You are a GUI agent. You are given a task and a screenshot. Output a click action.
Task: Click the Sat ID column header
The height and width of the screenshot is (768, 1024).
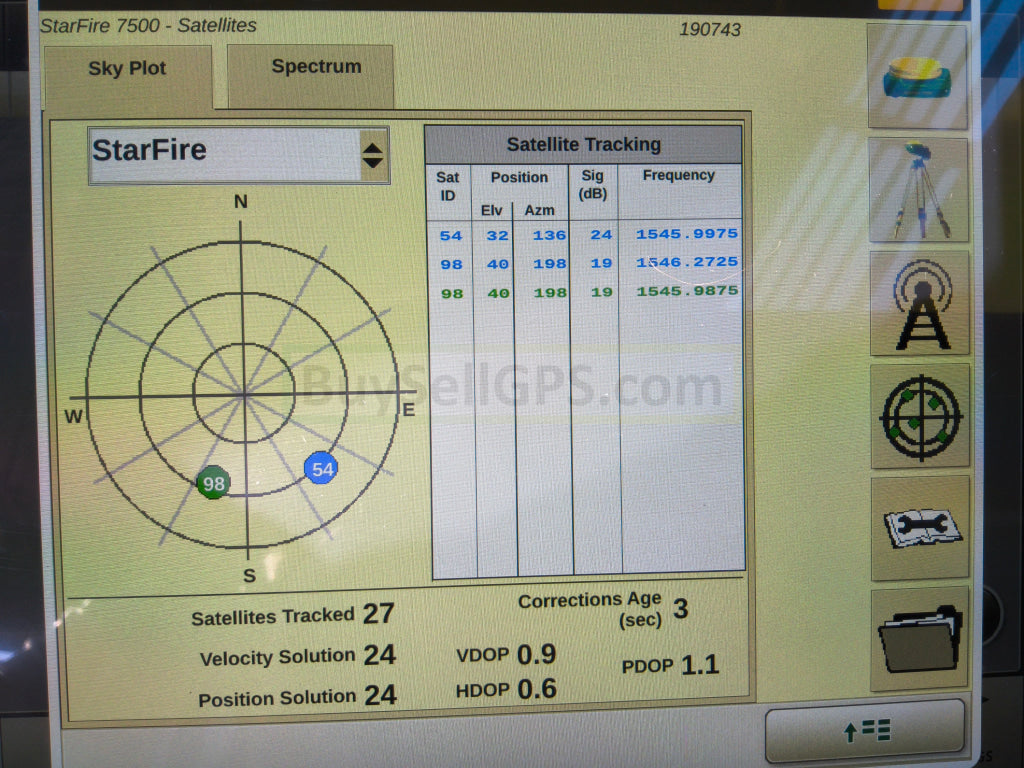448,185
